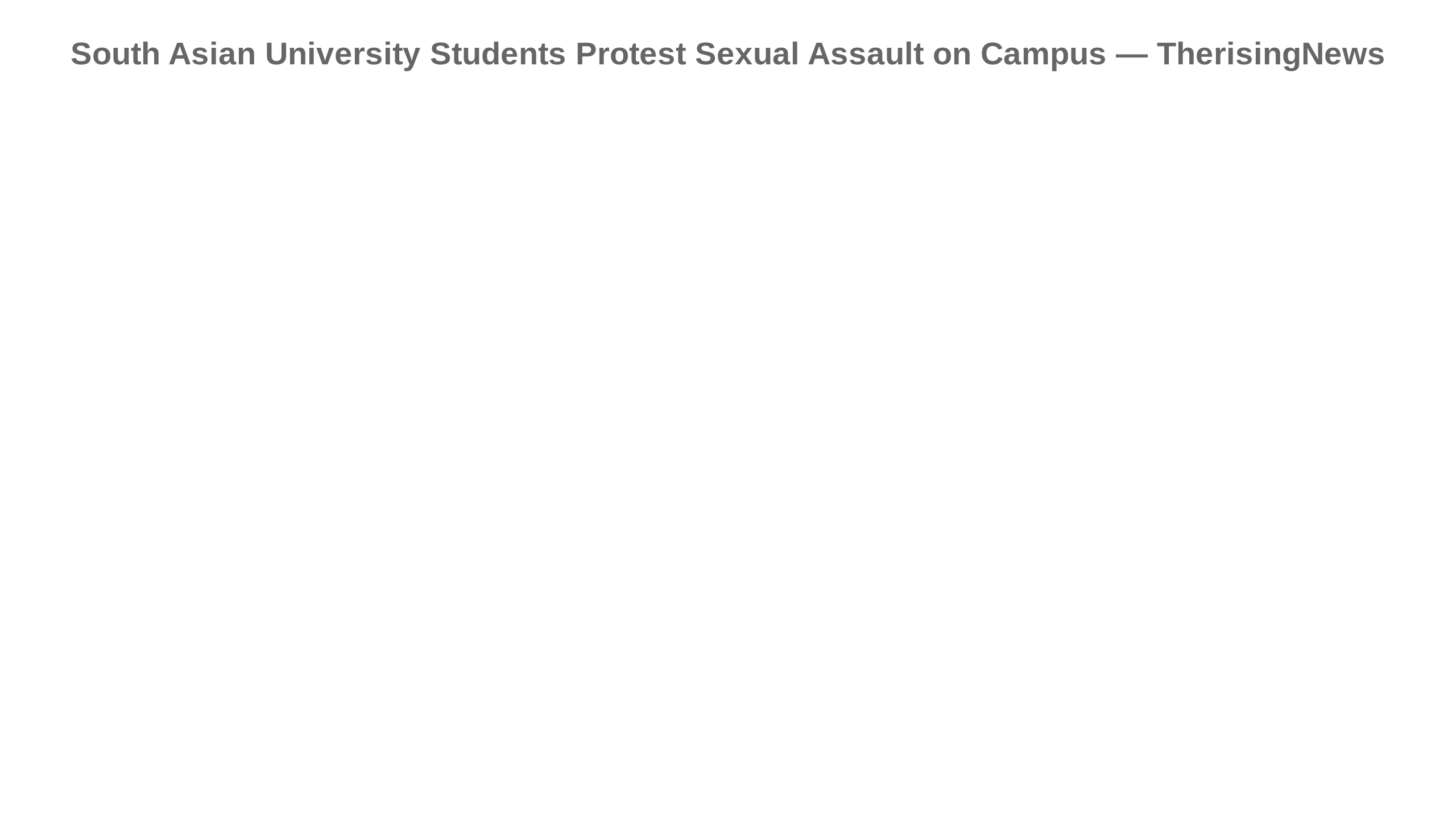The image size is (1456, 819).
Task: Click the "Therising" part of the site name
Action: [1228, 55]
